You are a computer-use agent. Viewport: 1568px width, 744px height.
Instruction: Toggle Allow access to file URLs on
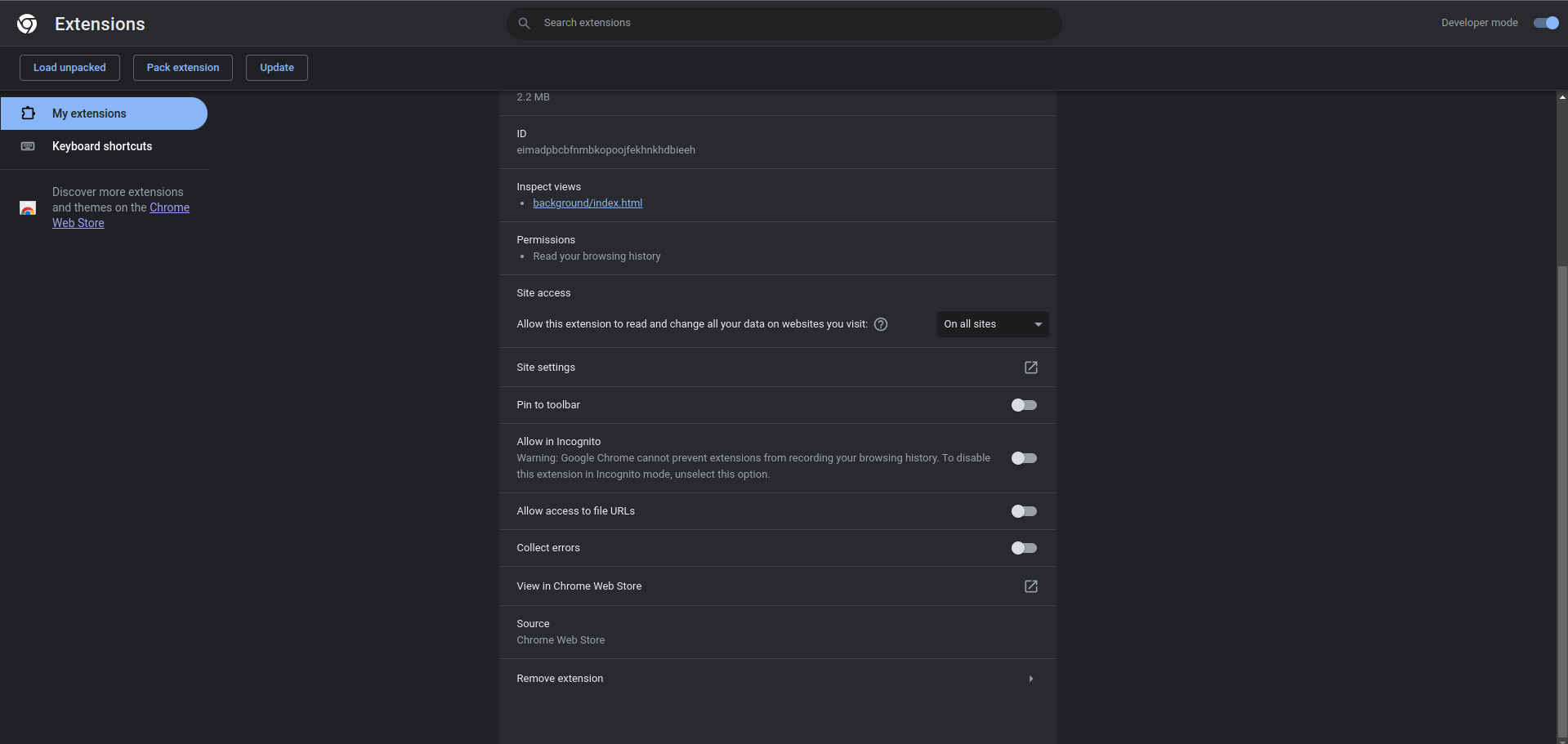[1023, 511]
